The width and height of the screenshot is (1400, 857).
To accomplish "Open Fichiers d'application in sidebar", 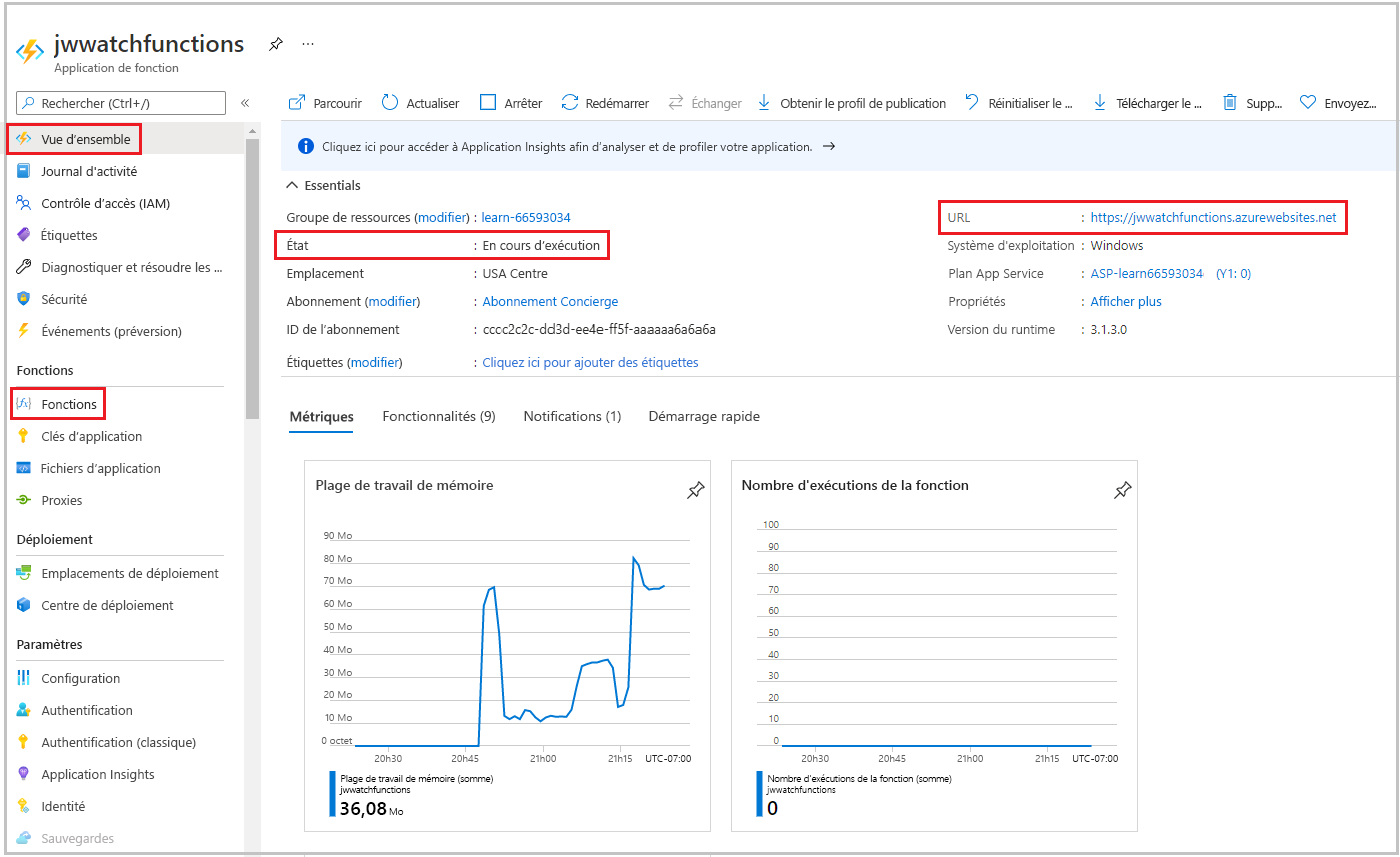I will pos(100,468).
